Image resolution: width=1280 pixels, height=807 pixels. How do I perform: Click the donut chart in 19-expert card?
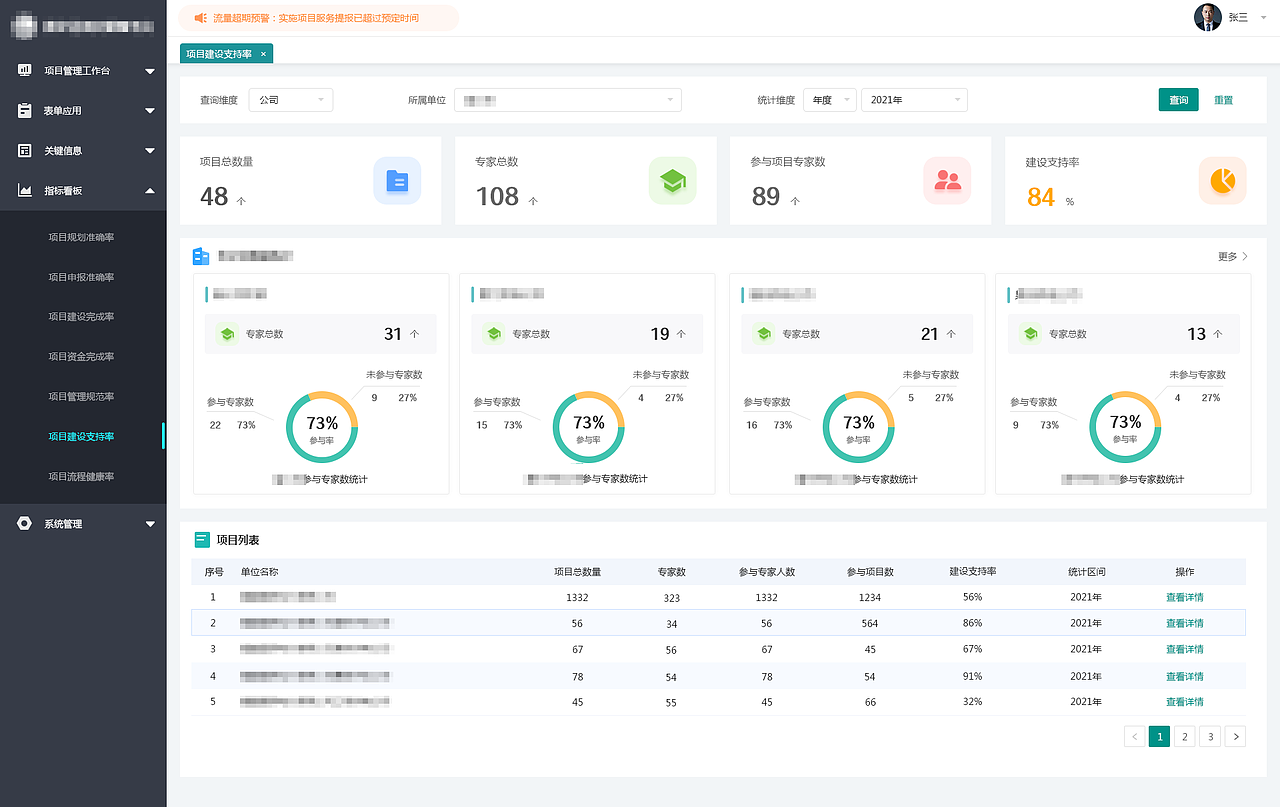point(588,427)
